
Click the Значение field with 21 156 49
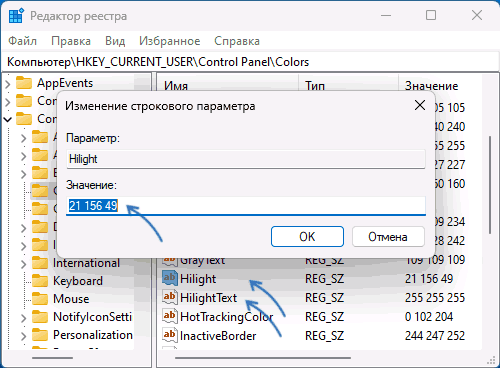246,206
